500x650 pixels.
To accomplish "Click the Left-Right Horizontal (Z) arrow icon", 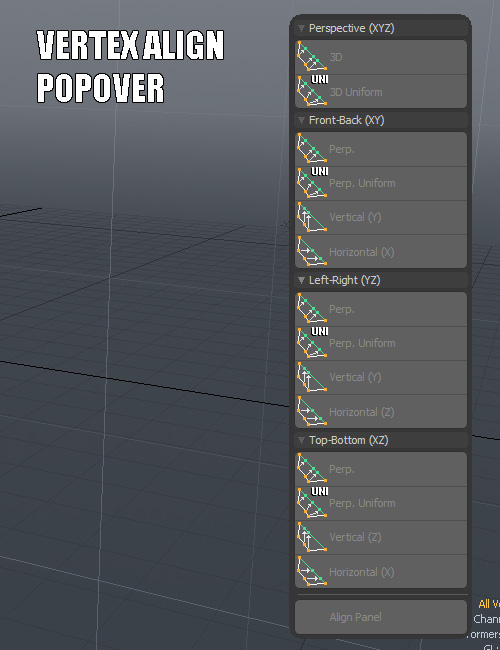I will pyautogui.click(x=312, y=411).
